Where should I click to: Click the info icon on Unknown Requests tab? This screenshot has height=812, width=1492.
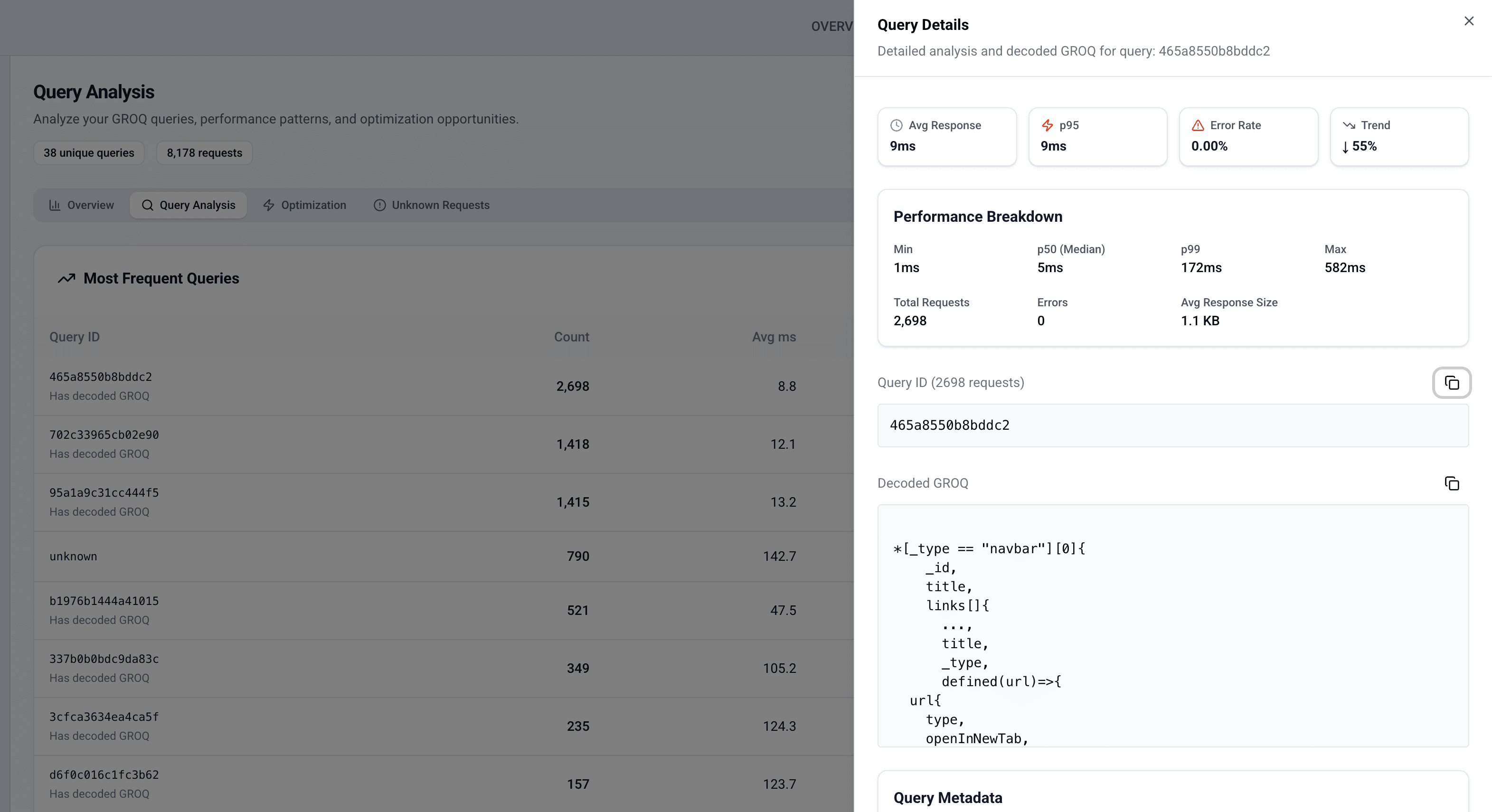[379, 205]
